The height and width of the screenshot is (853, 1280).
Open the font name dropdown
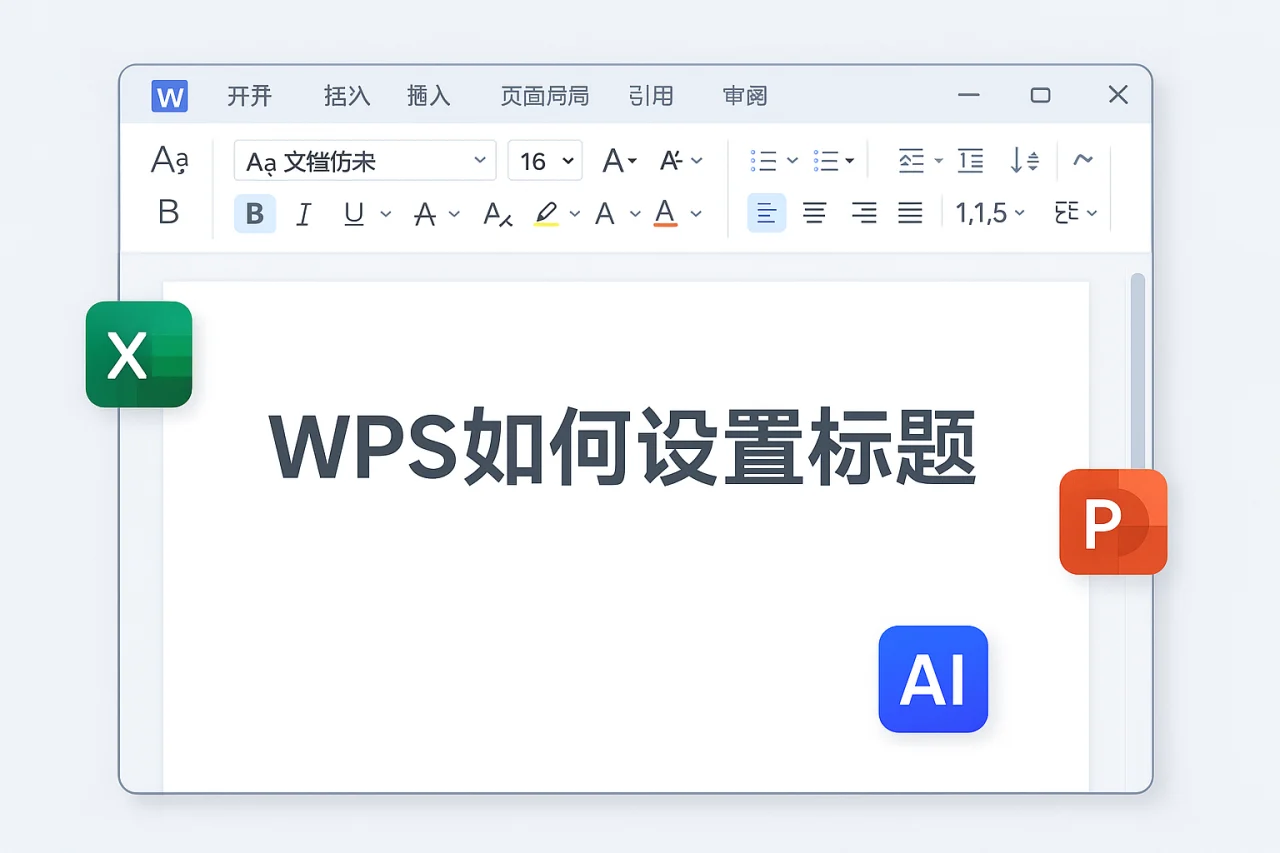364,160
